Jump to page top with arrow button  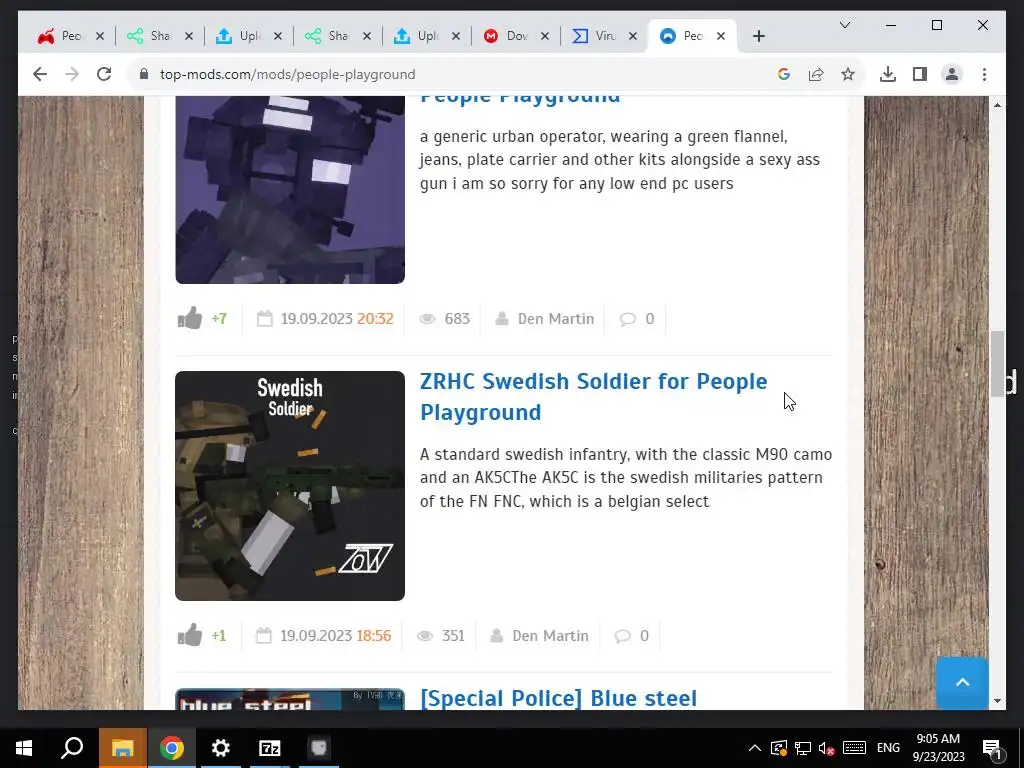(962, 682)
